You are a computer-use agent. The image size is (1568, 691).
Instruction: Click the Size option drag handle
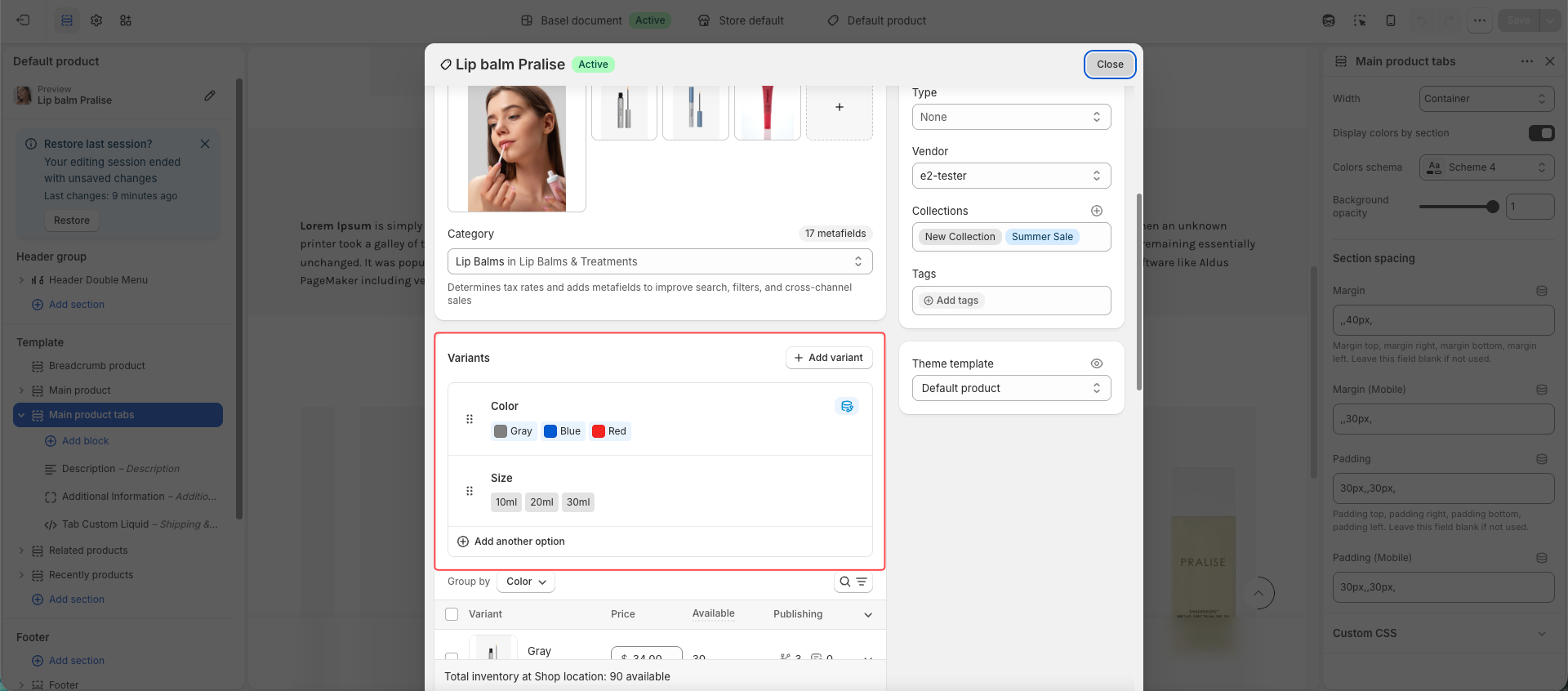[470, 491]
